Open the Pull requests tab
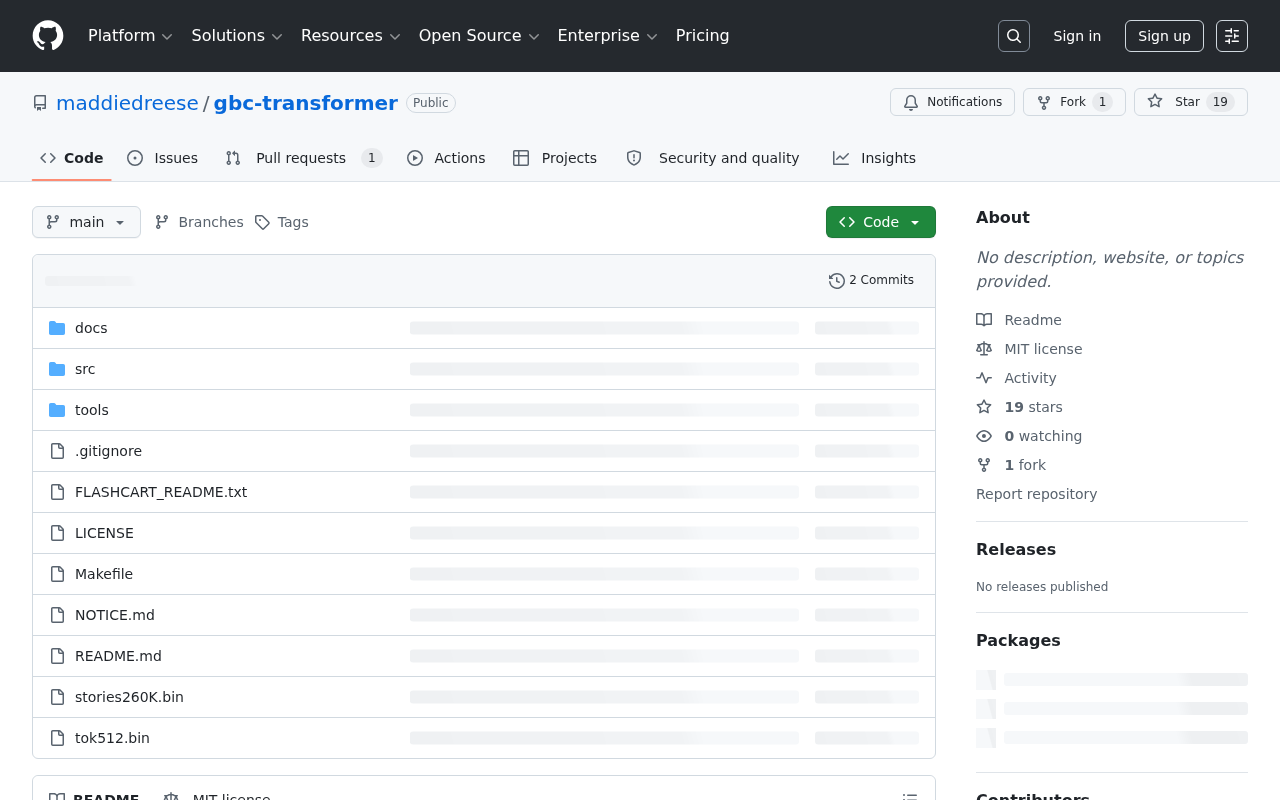The image size is (1280, 800). click(304, 158)
